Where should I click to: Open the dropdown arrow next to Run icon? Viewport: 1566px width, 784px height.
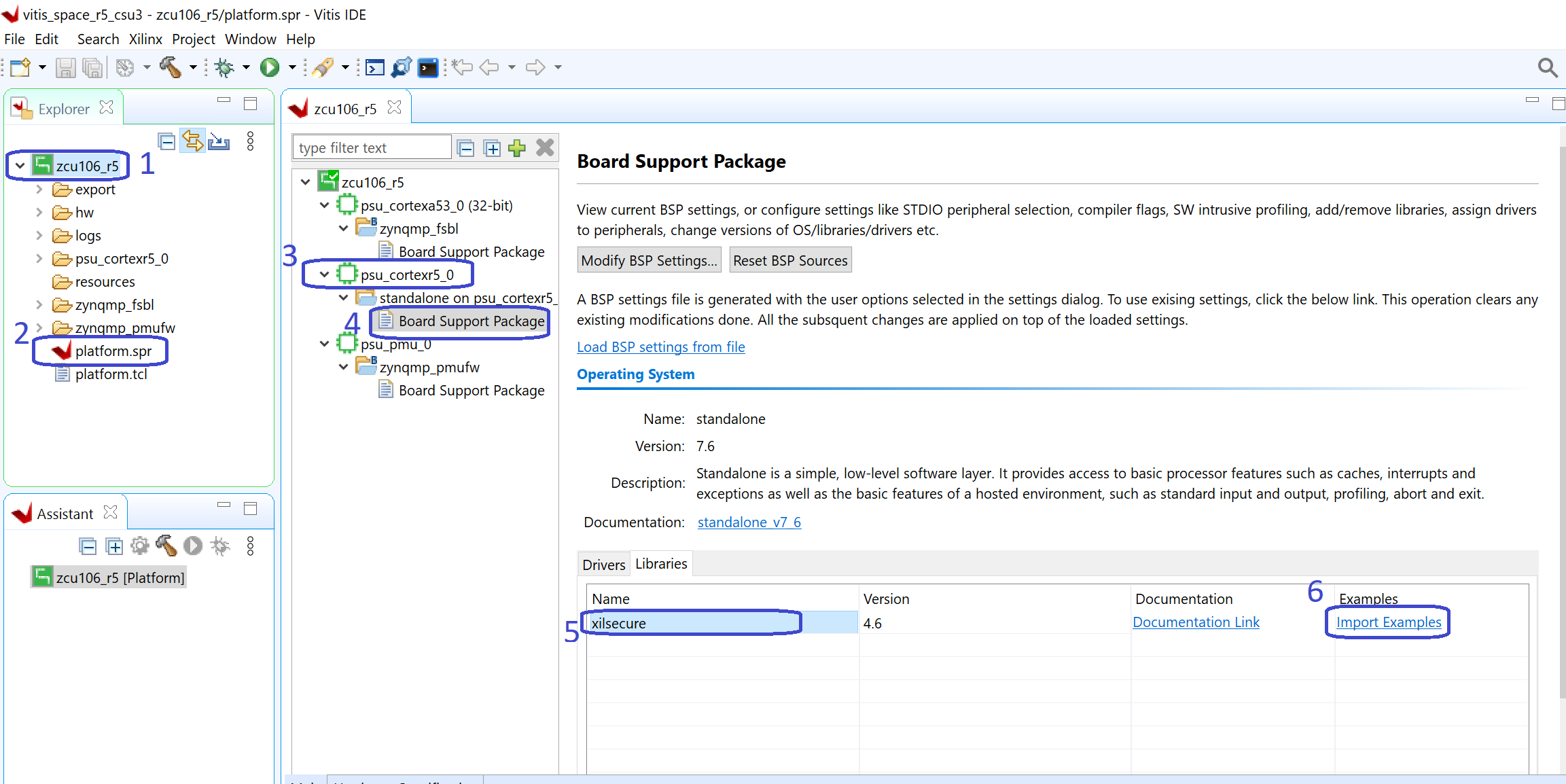(292, 67)
